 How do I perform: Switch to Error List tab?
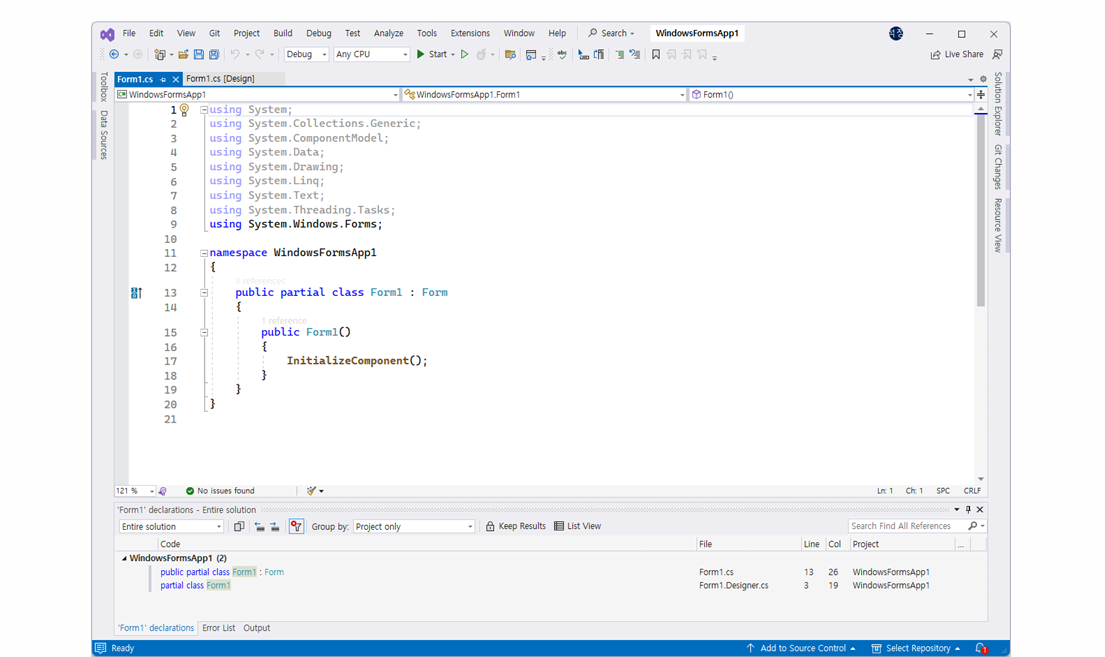click(218, 628)
